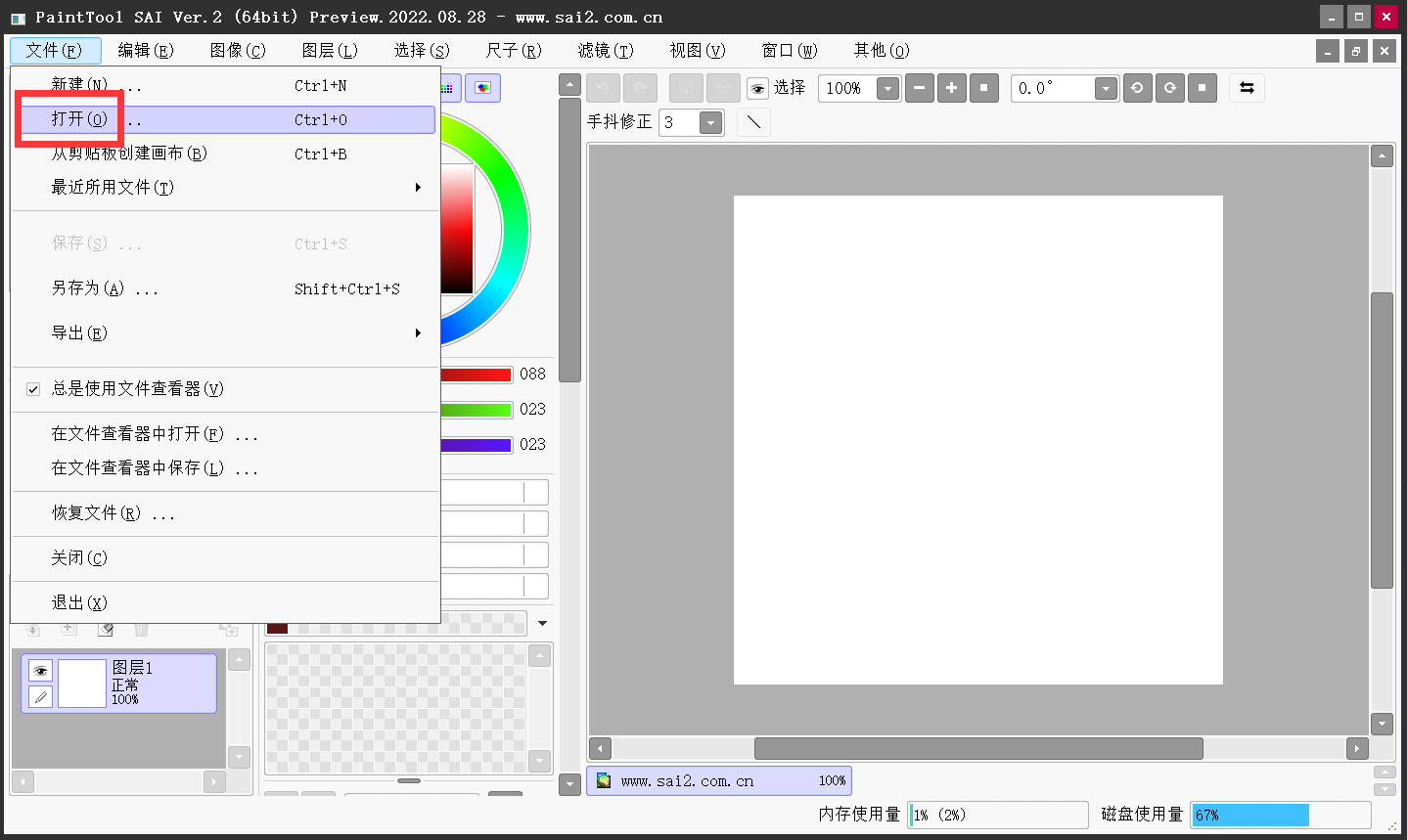Image resolution: width=1408 pixels, height=840 pixels.
Task: Open the 100% zoom dropdown
Action: 887,88
